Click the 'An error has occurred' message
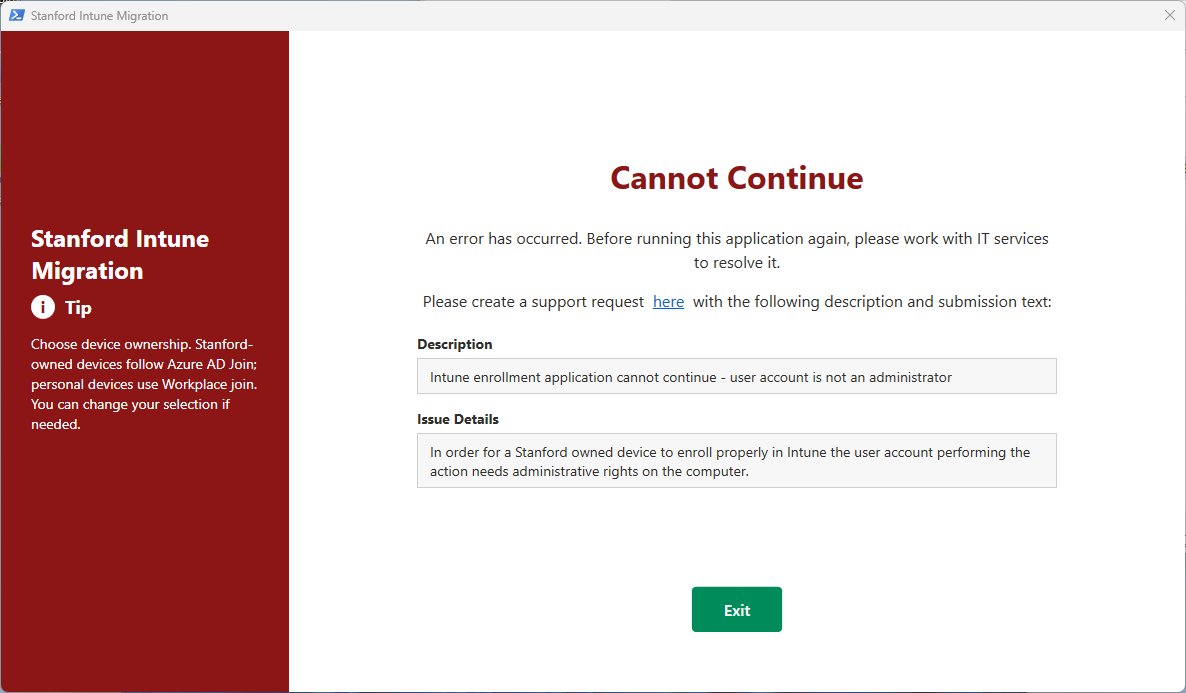The height and width of the screenshot is (693, 1186). 736,250
